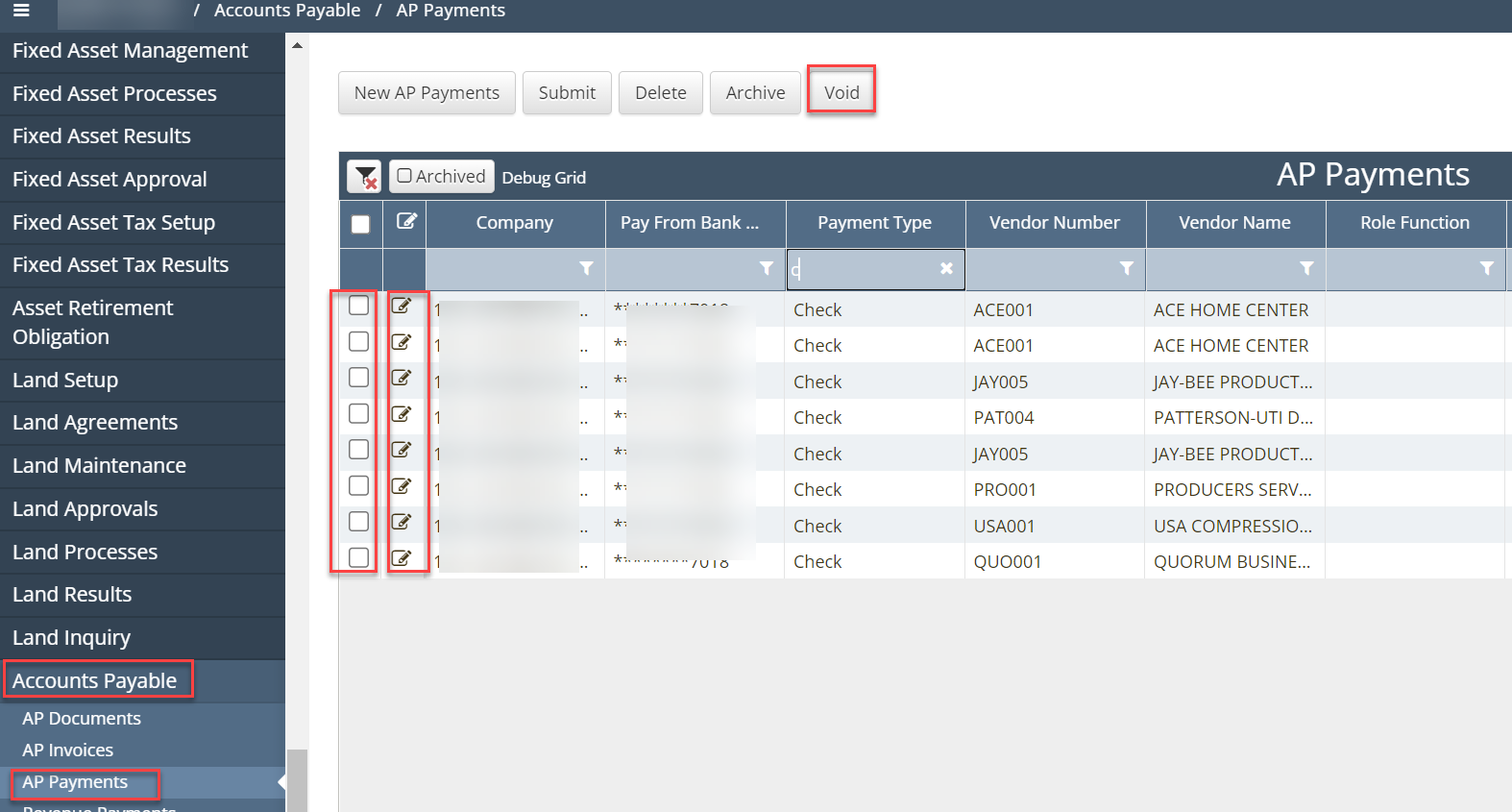Check the select-all header checkbox
Image resolution: width=1512 pixels, height=812 pixels.
click(x=360, y=224)
